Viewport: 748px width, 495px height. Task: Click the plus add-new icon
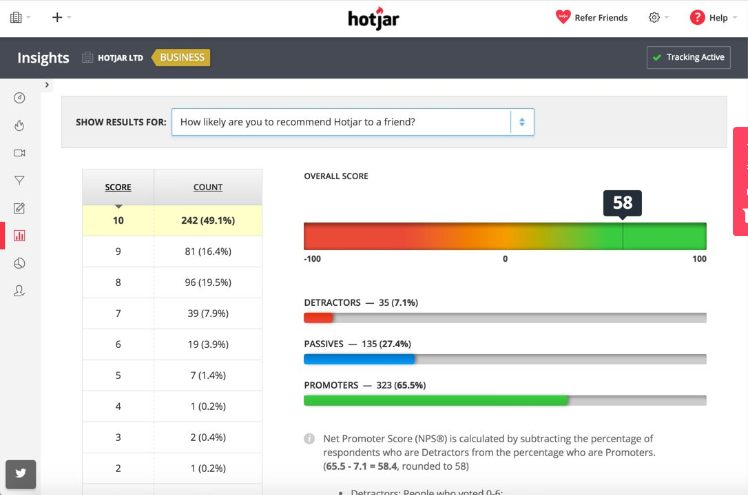(57, 18)
